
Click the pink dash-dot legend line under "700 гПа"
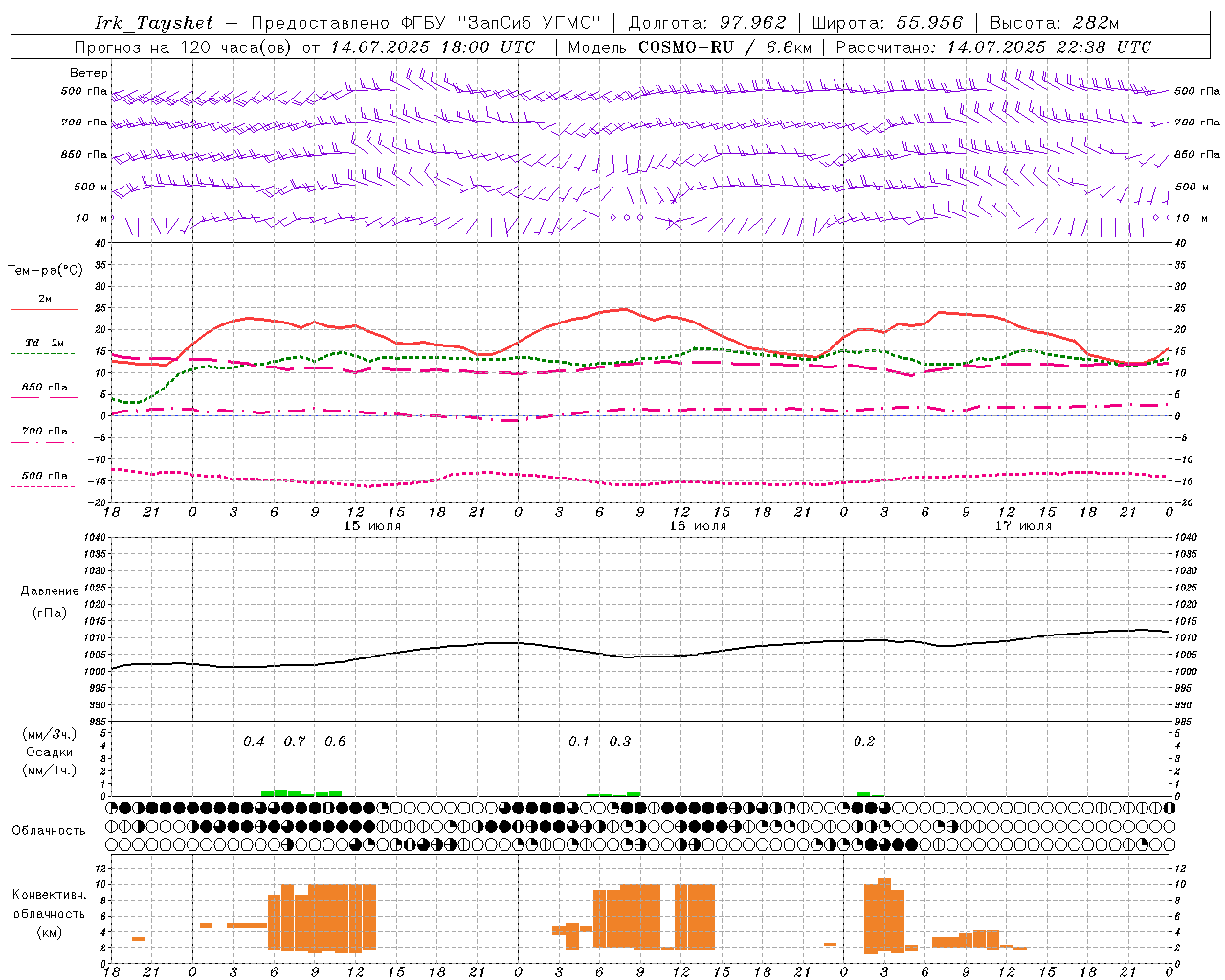(42, 442)
